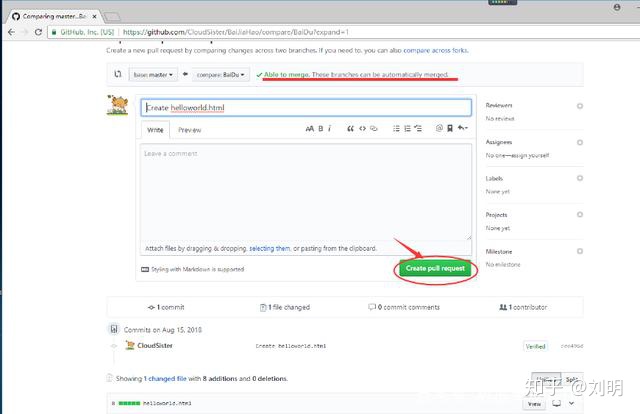This screenshot has height=414, width=640.
Task: Apply bold formatting with the B icon
Action: tap(321, 129)
